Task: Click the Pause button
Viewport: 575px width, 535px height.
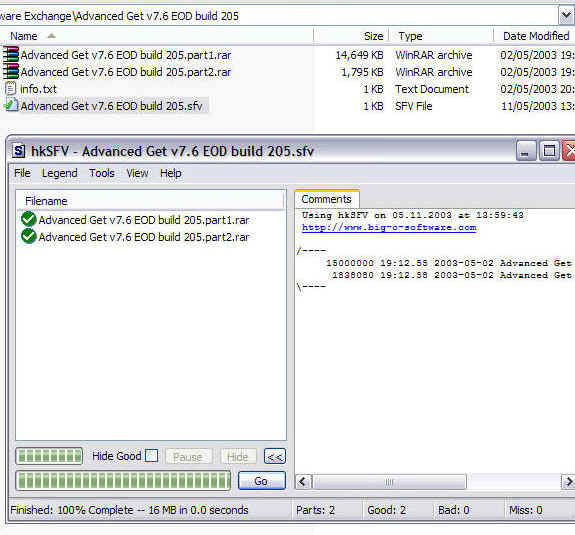Action: pyautogui.click(x=188, y=457)
